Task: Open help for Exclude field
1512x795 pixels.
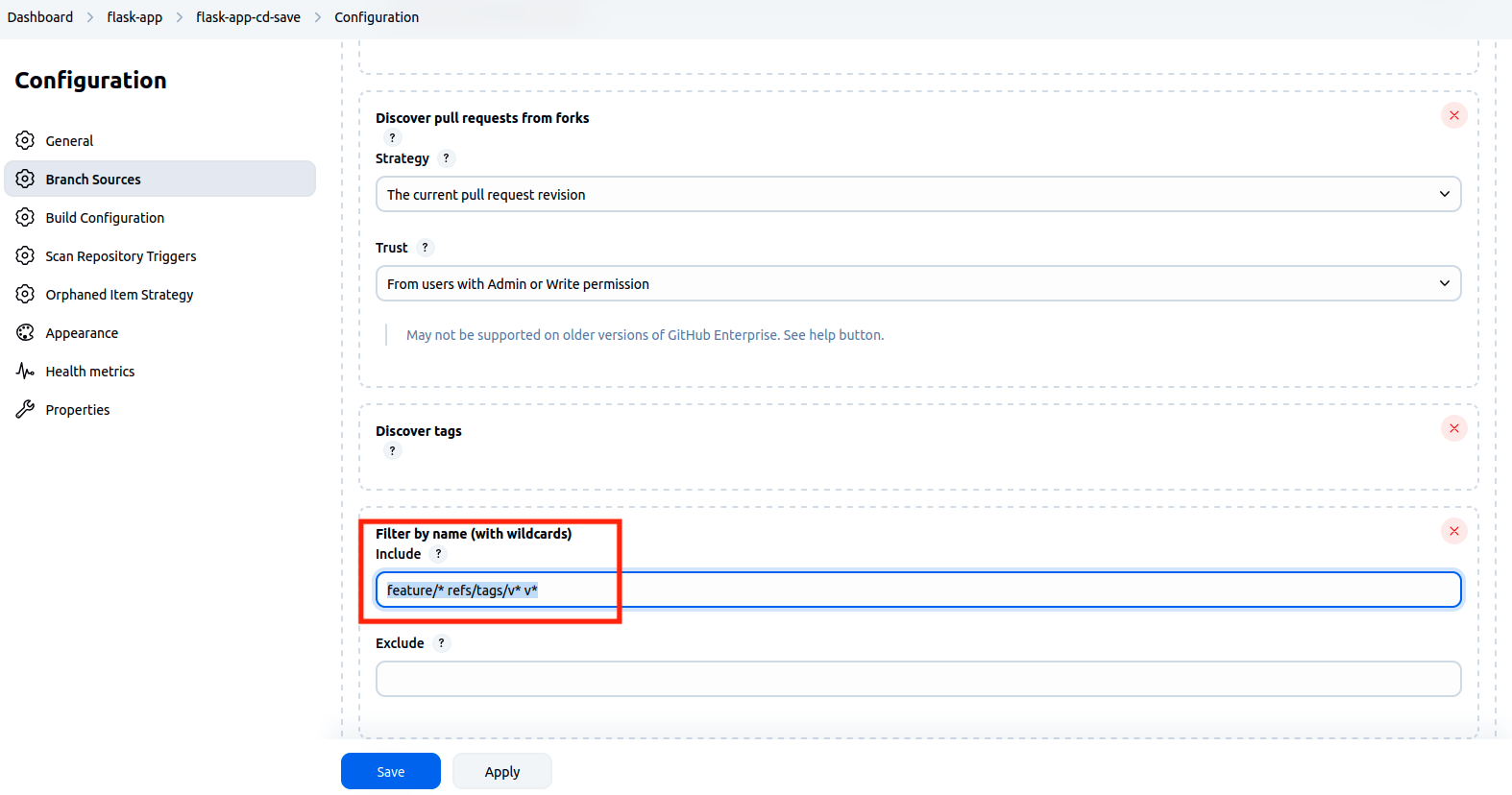Action: click(441, 643)
